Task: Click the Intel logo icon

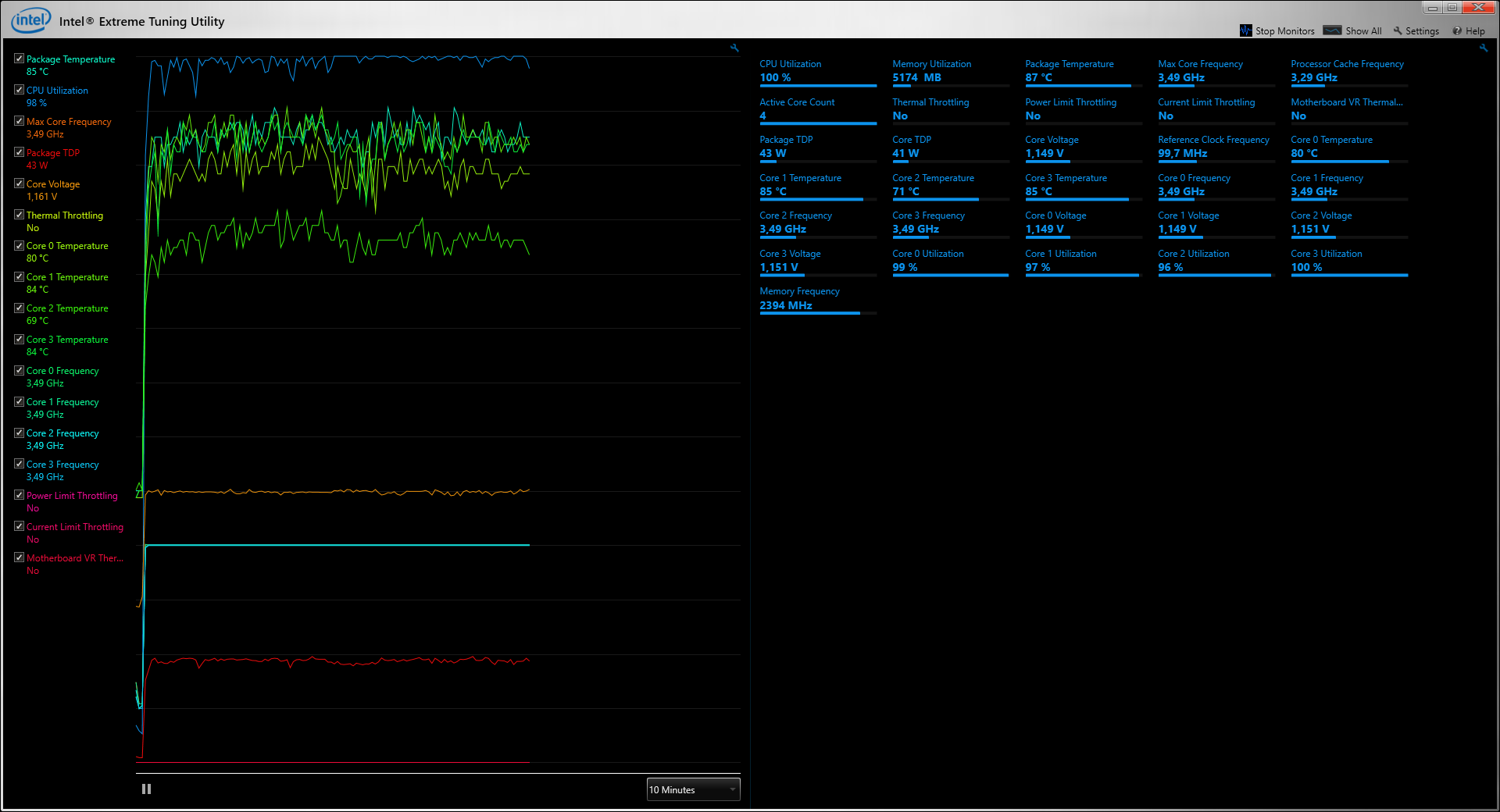Action: [30, 20]
